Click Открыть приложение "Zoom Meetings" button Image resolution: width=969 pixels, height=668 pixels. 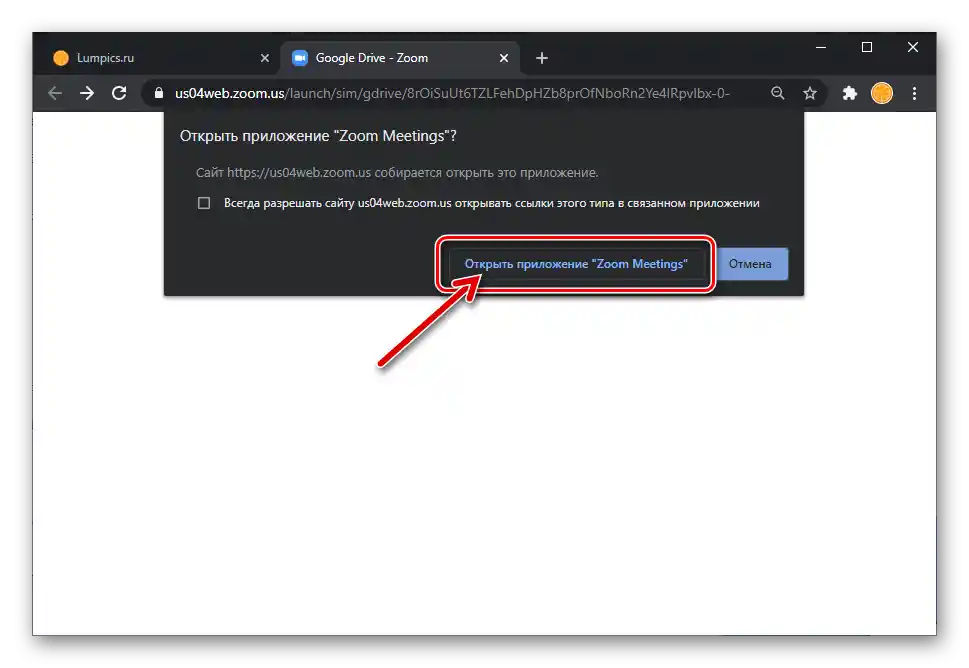(576, 264)
